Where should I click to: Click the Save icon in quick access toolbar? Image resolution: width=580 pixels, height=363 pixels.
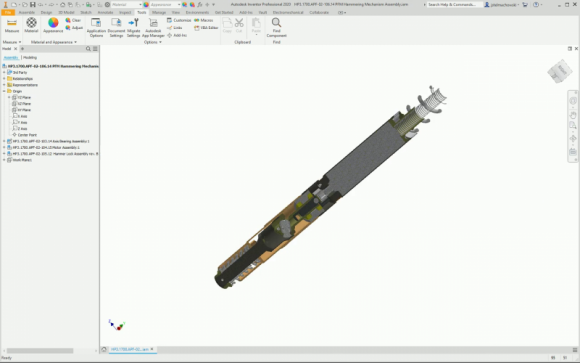(x=33, y=4)
